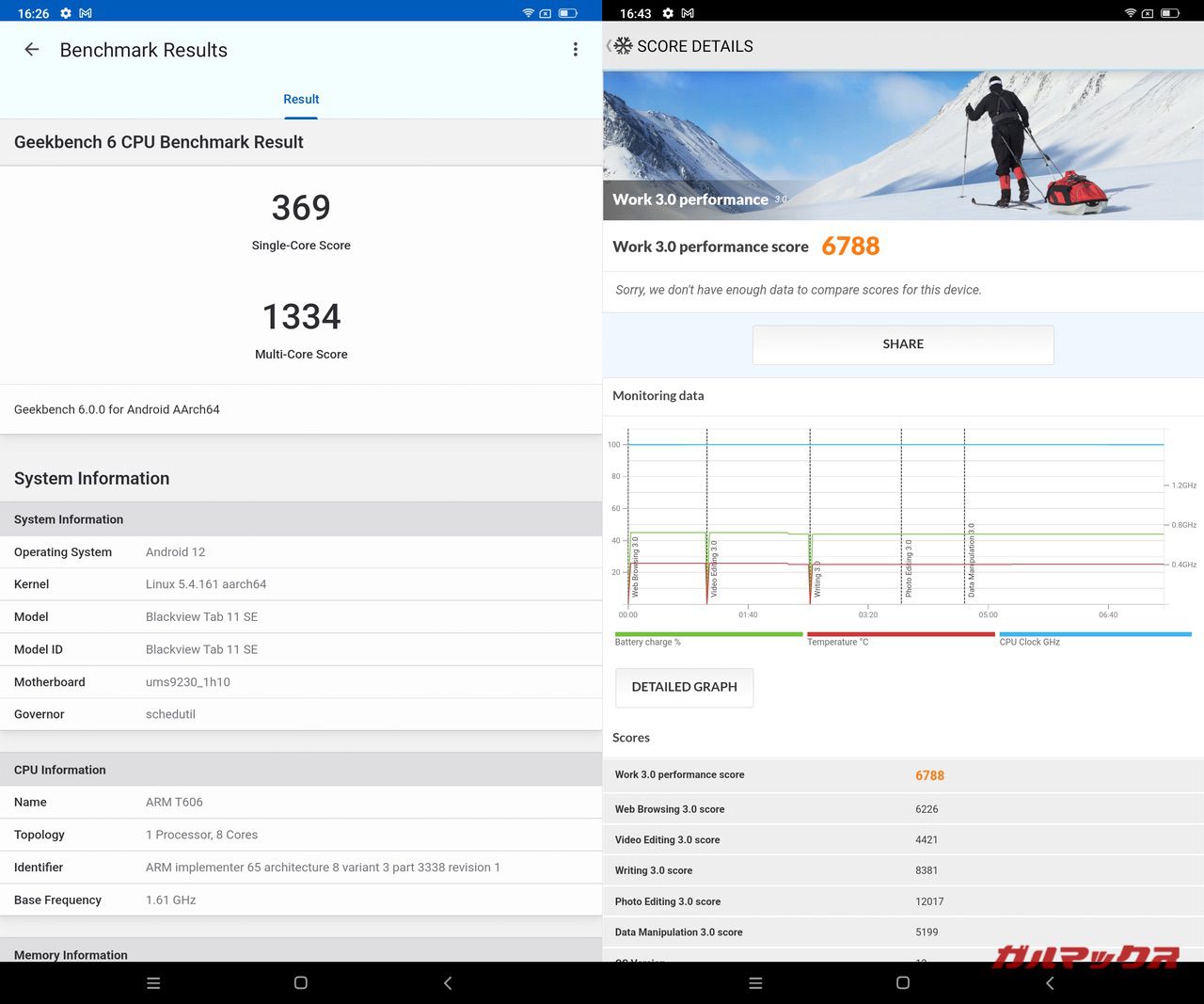Tap the right panel back navigation arrow
Screen dimensions: 1204x1004
point(1050,982)
